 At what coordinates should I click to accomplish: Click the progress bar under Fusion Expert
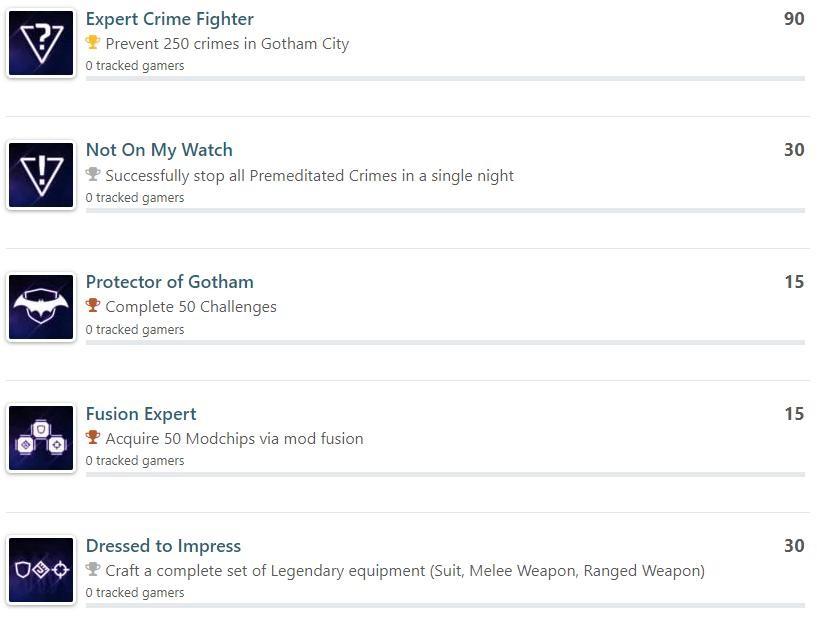445,475
